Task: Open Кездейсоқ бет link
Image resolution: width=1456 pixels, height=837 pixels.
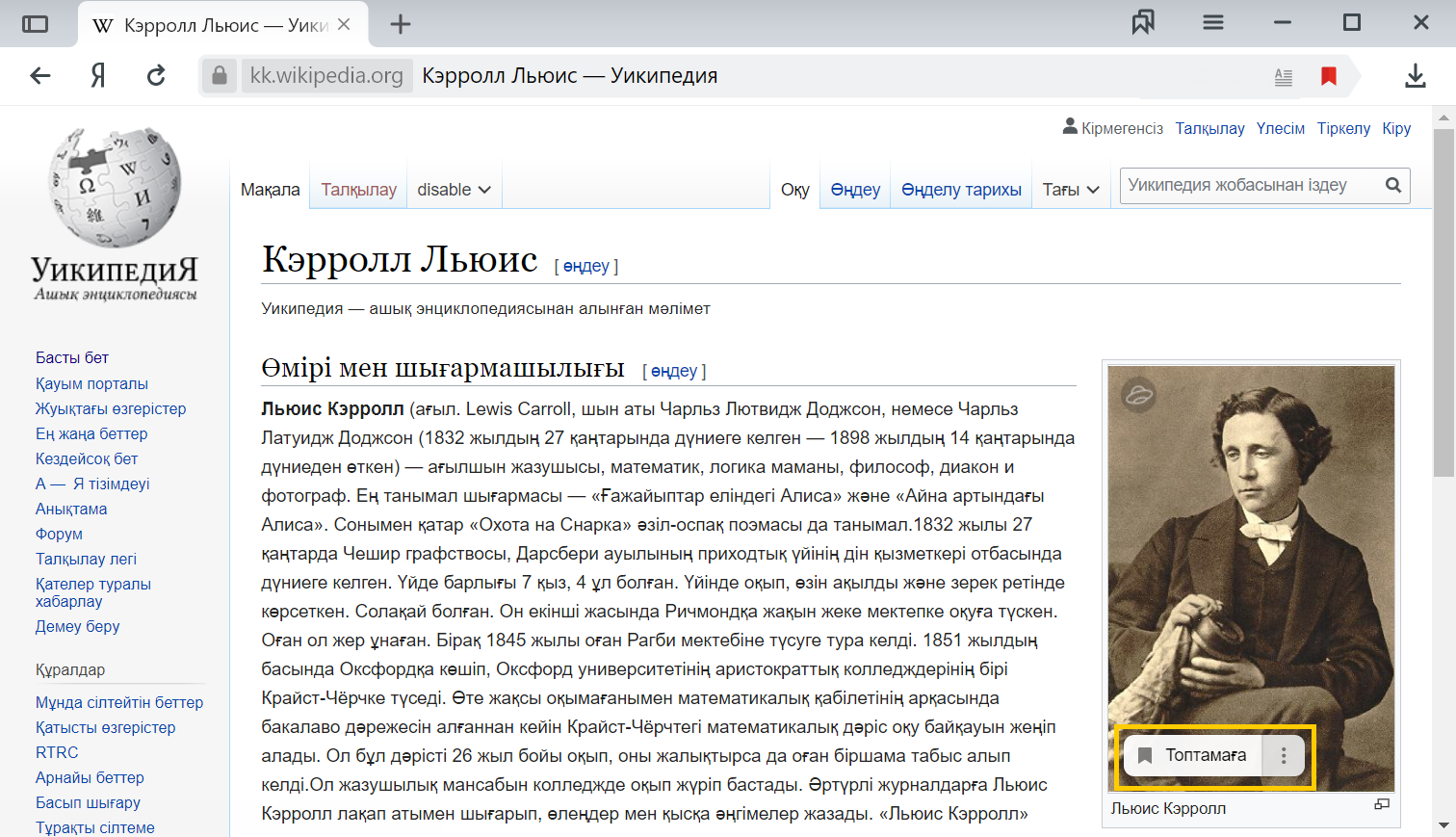Action: tap(87, 458)
